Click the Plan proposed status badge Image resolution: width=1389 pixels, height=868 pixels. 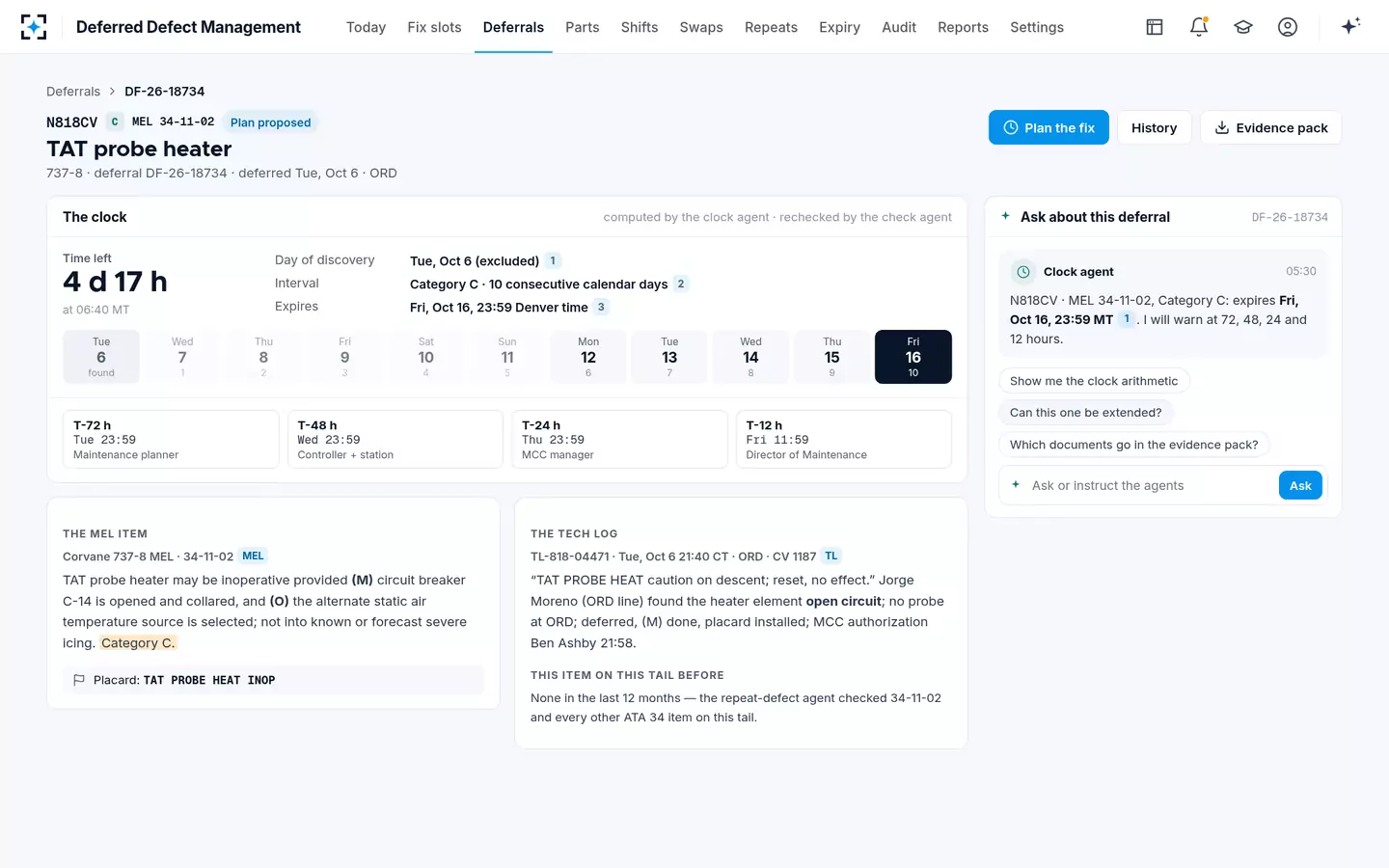coord(271,122)
